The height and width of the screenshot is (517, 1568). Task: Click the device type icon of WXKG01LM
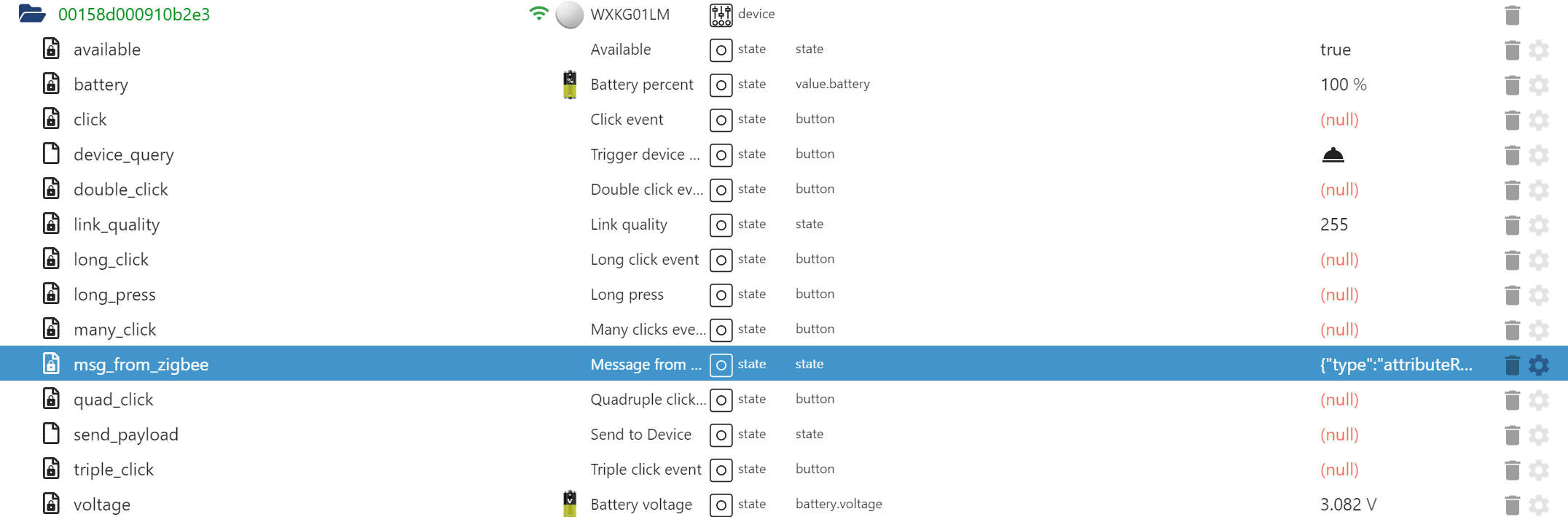point(721,15)
